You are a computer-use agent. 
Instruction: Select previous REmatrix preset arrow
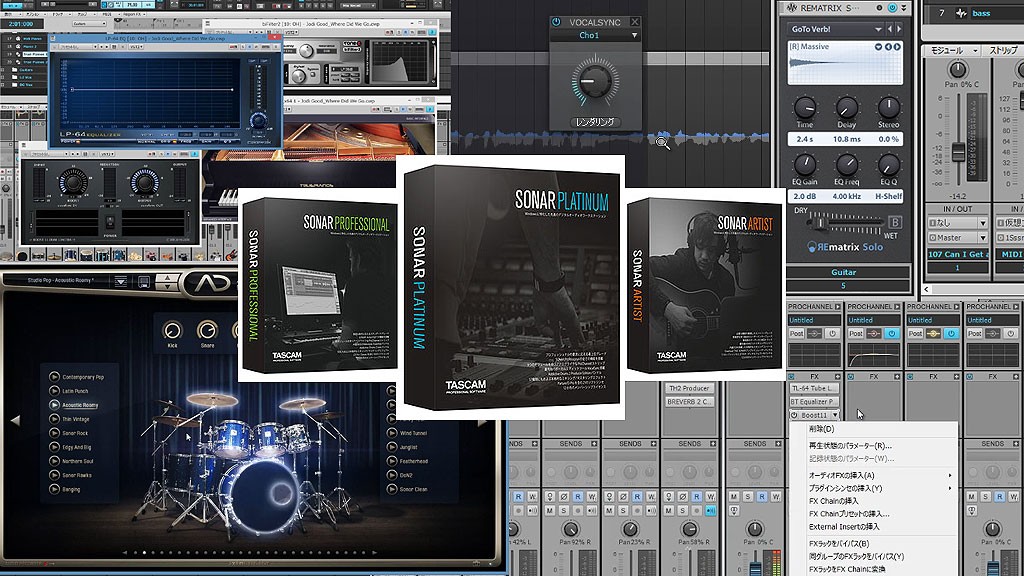pyautogui.click(x=889, y=29)
